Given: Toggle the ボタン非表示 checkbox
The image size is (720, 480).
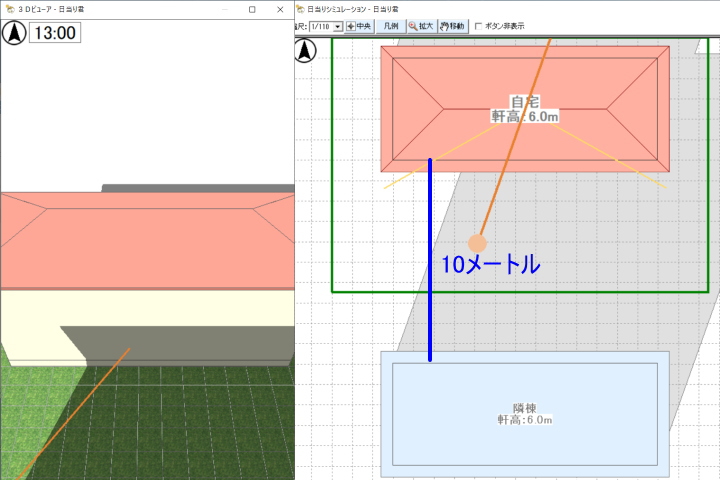Looking at the screenshot, I should (x=479, y=26).
